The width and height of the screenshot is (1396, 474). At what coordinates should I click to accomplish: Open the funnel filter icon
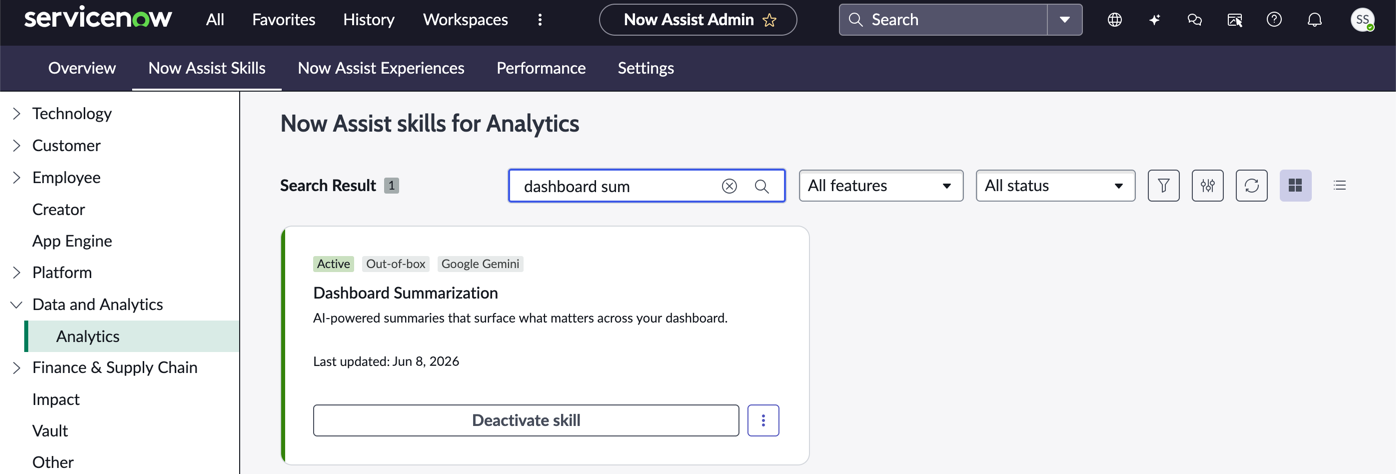pyautogui.click(x=1164, y=186)
